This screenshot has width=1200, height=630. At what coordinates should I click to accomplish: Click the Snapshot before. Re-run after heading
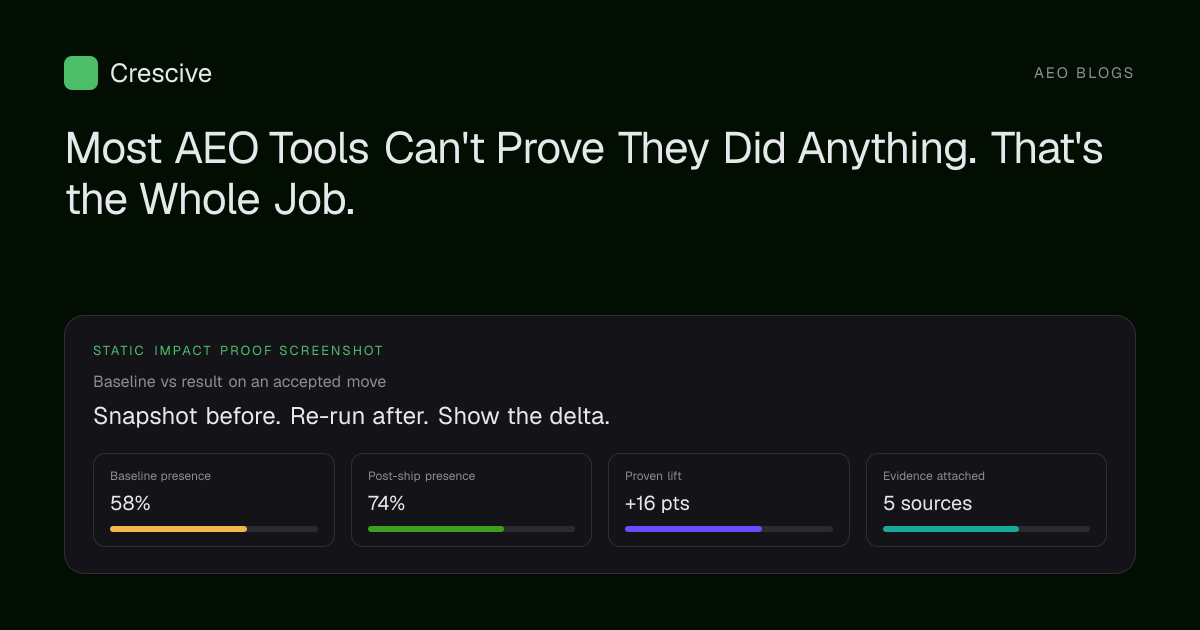[x=351, y=416]
